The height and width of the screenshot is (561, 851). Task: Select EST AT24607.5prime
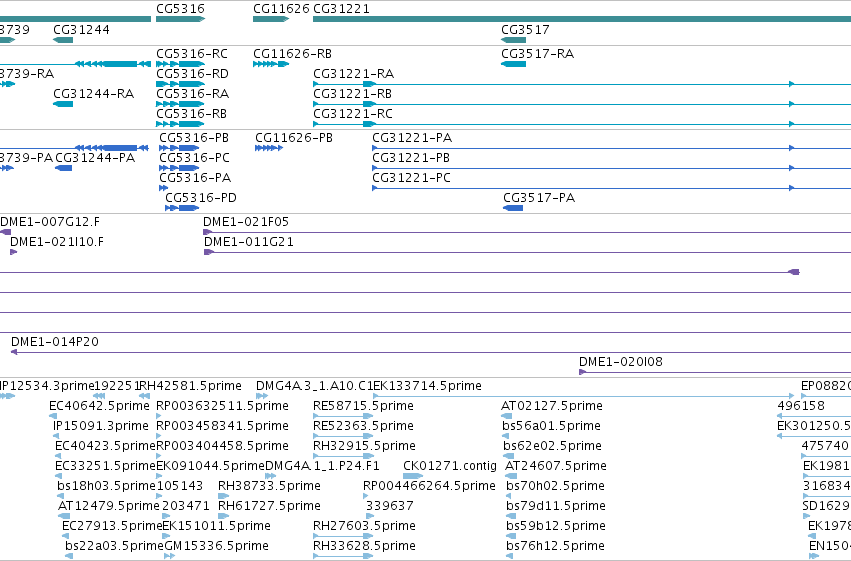[x=556, y=466]
